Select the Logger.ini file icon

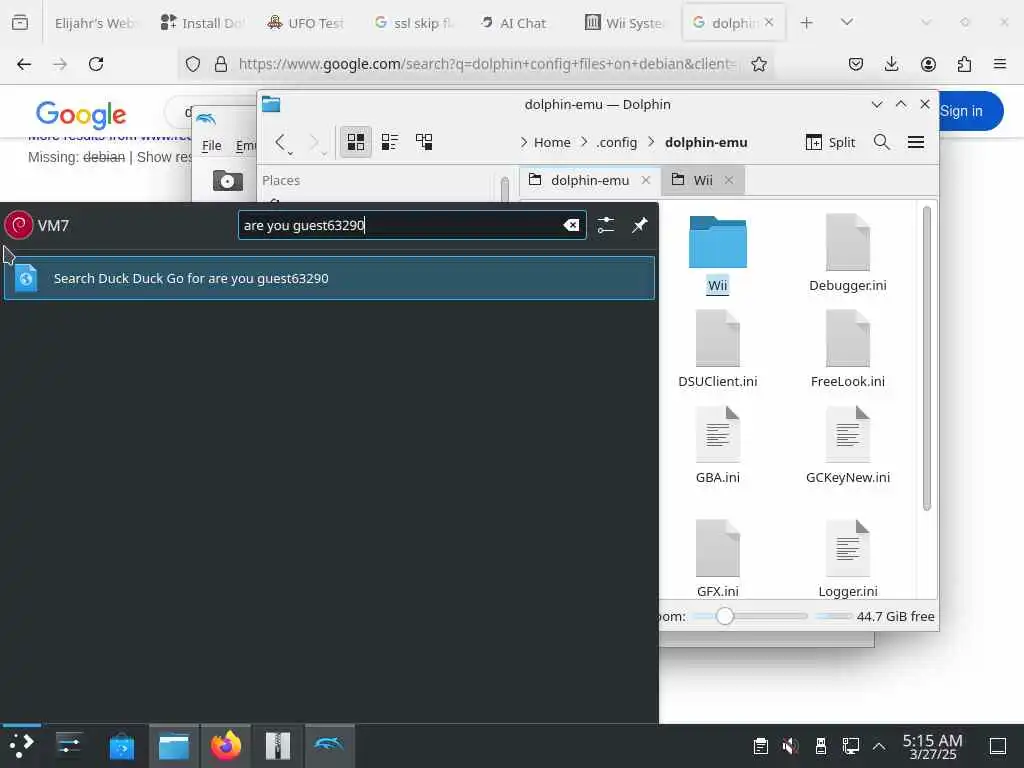coord(847,549)
